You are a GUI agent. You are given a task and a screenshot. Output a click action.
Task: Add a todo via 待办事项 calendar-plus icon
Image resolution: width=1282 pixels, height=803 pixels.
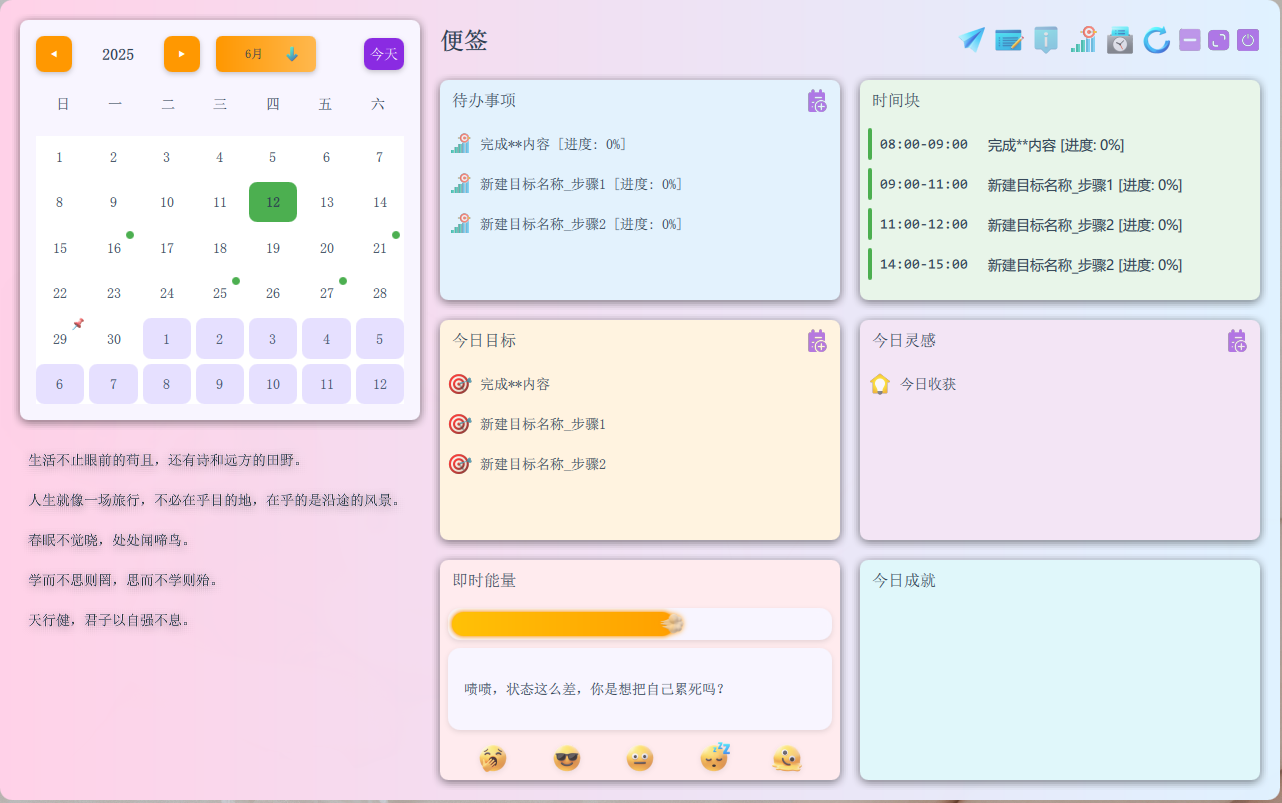(x=817, y=100)
